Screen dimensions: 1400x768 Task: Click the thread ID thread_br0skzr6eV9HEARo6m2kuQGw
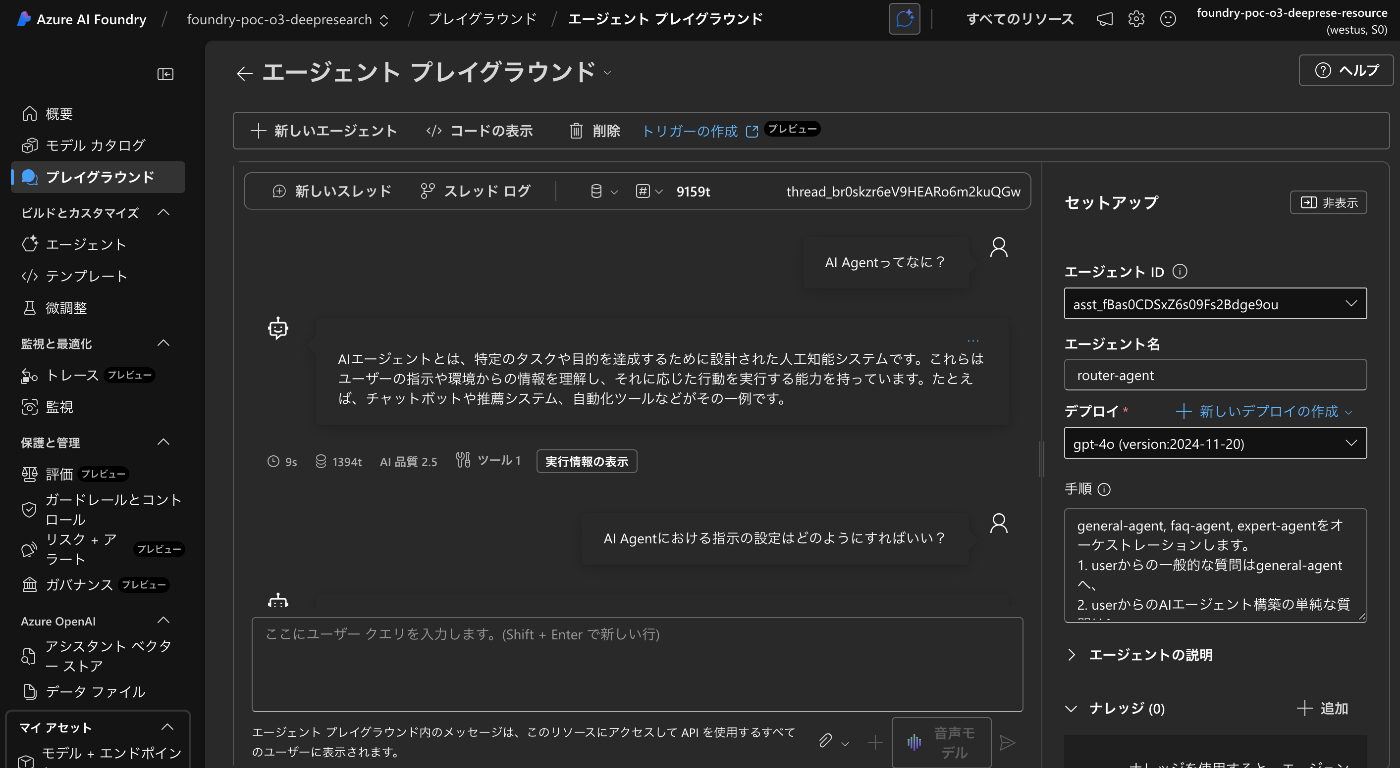[904, 191]
